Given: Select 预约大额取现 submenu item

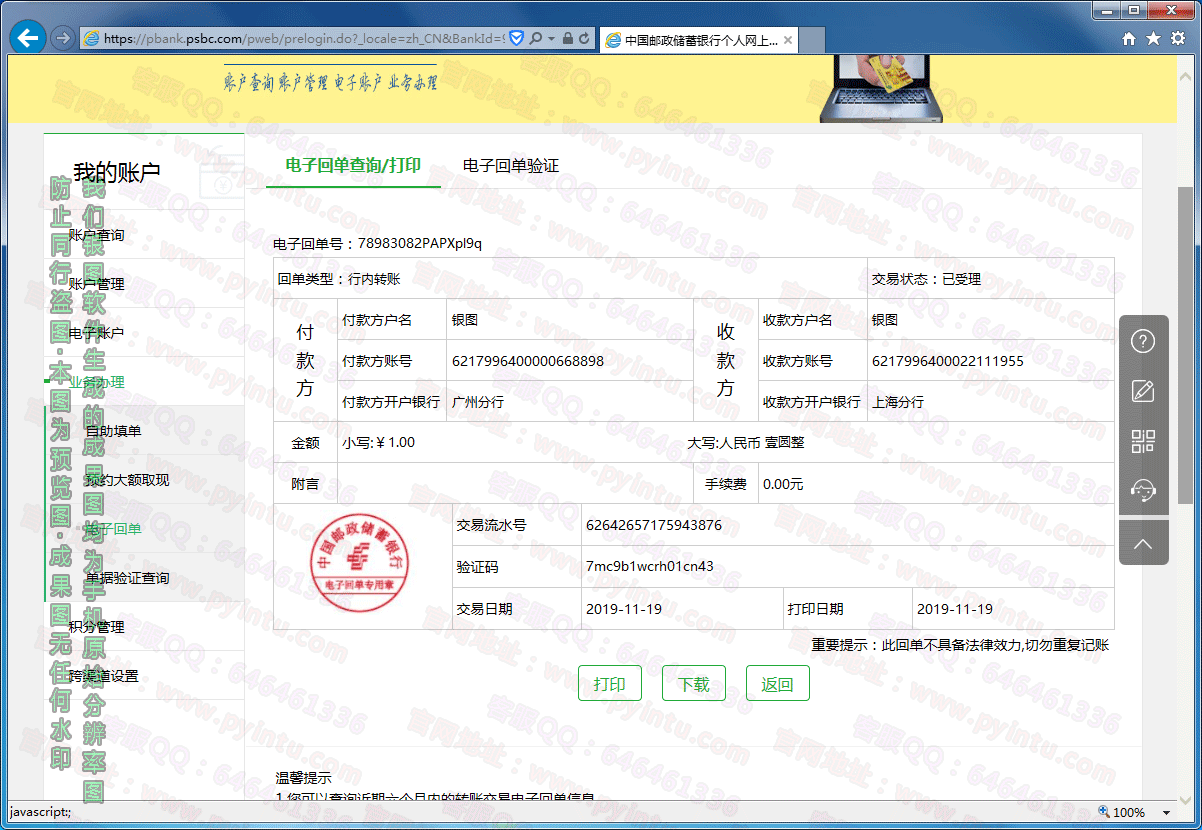Looking at the screenshot, I should [127, 480].
